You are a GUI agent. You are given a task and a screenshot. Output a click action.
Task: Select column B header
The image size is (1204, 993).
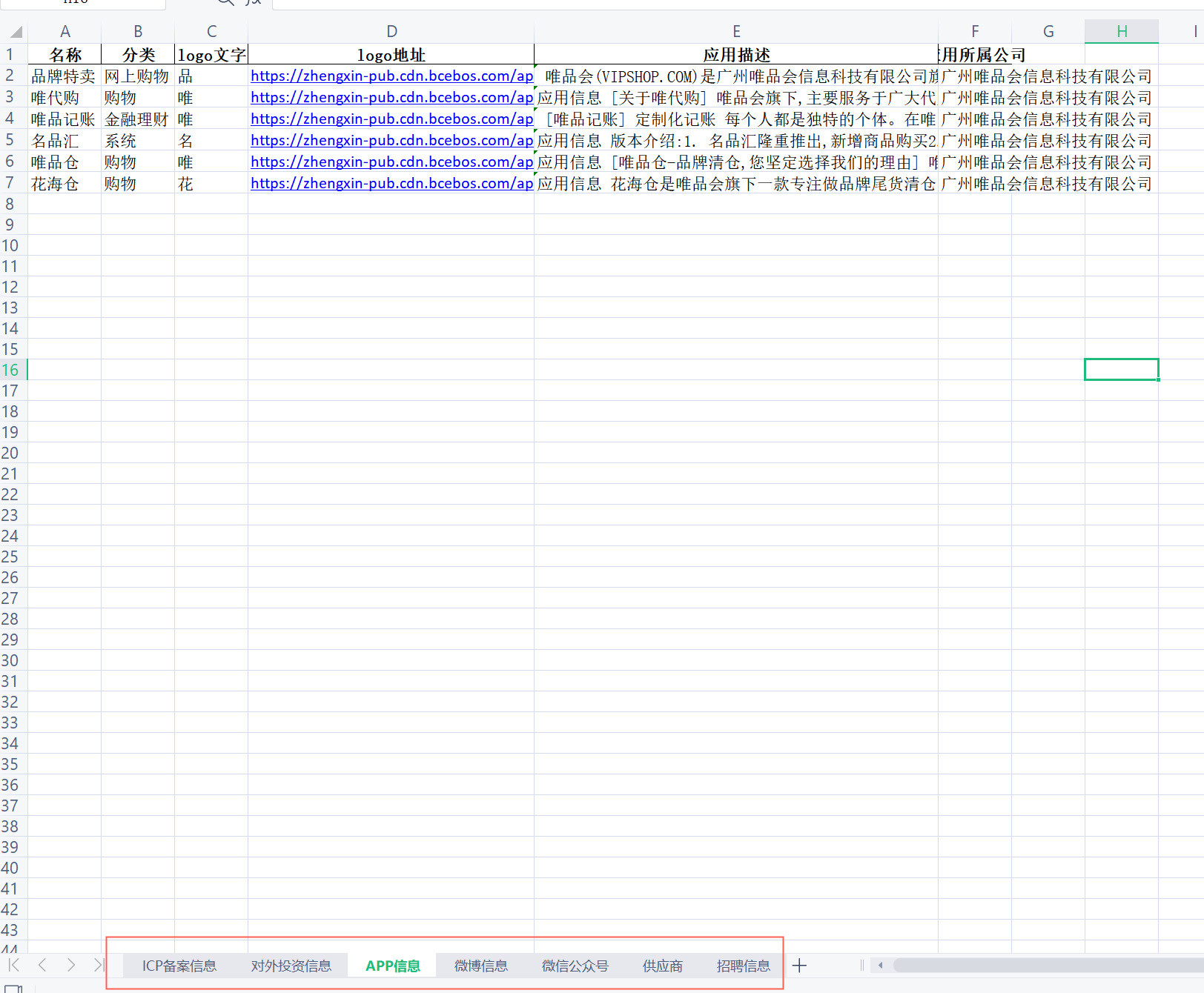[x=138, y=31]
